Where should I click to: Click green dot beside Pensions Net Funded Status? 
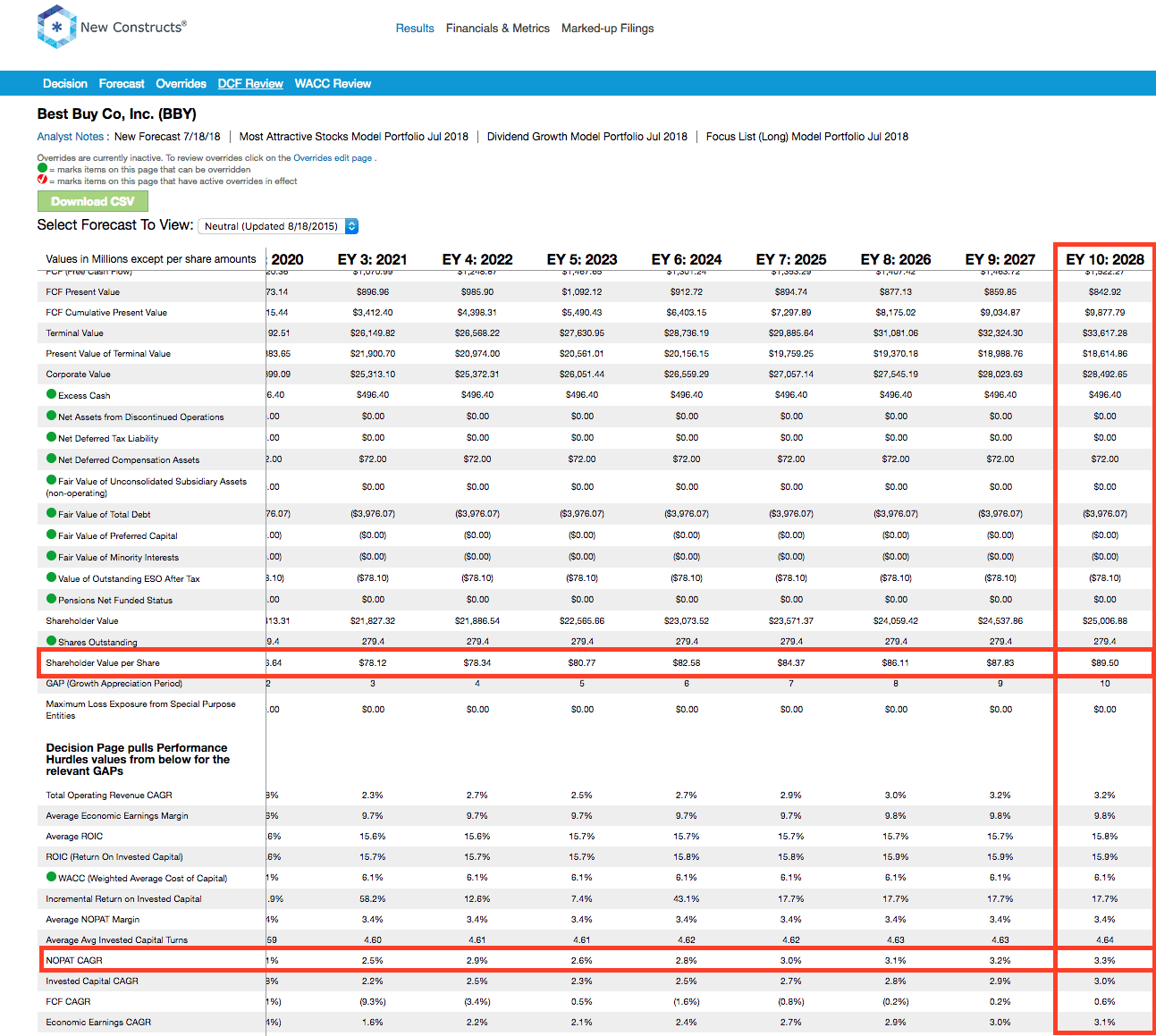(51, 599)
